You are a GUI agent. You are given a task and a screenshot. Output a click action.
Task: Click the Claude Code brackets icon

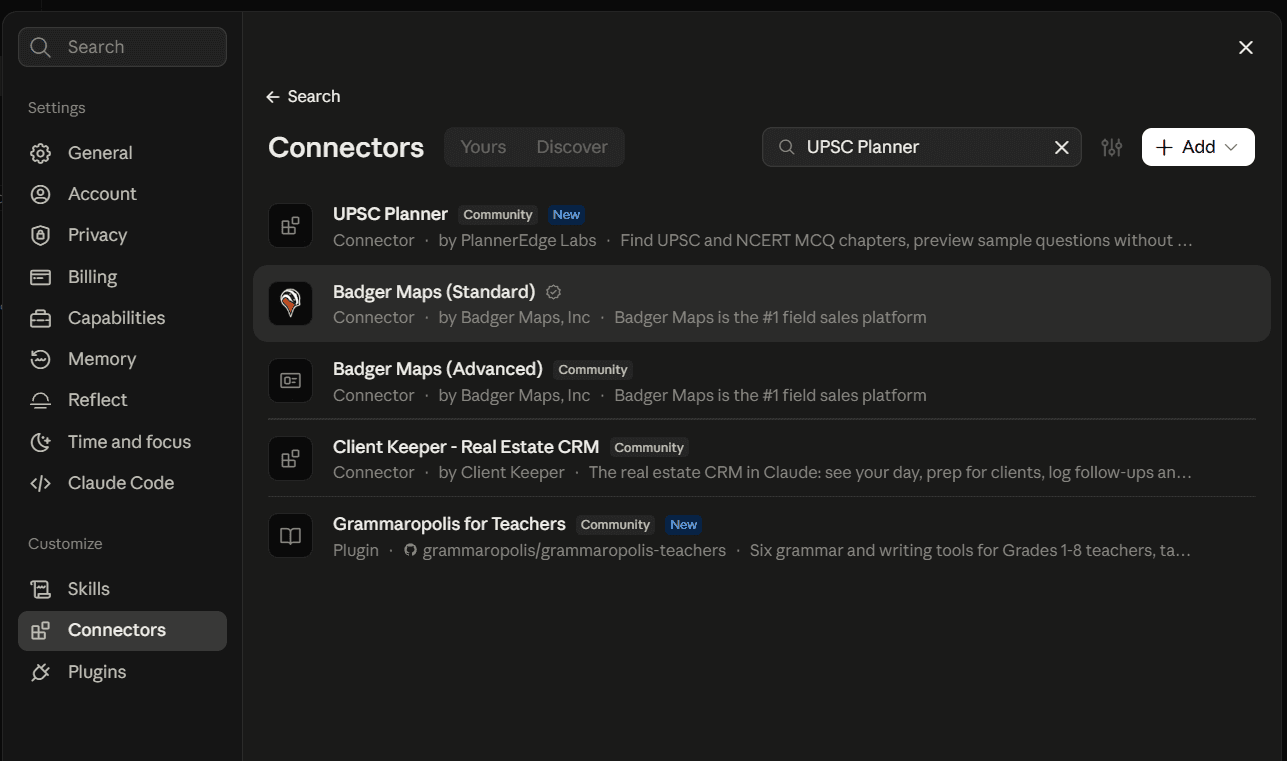(x=40, y=483)
